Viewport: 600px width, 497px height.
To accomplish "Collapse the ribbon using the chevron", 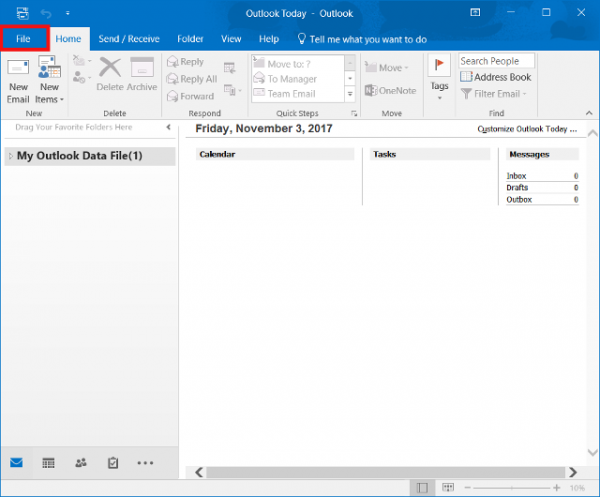I will pos(589,113).
